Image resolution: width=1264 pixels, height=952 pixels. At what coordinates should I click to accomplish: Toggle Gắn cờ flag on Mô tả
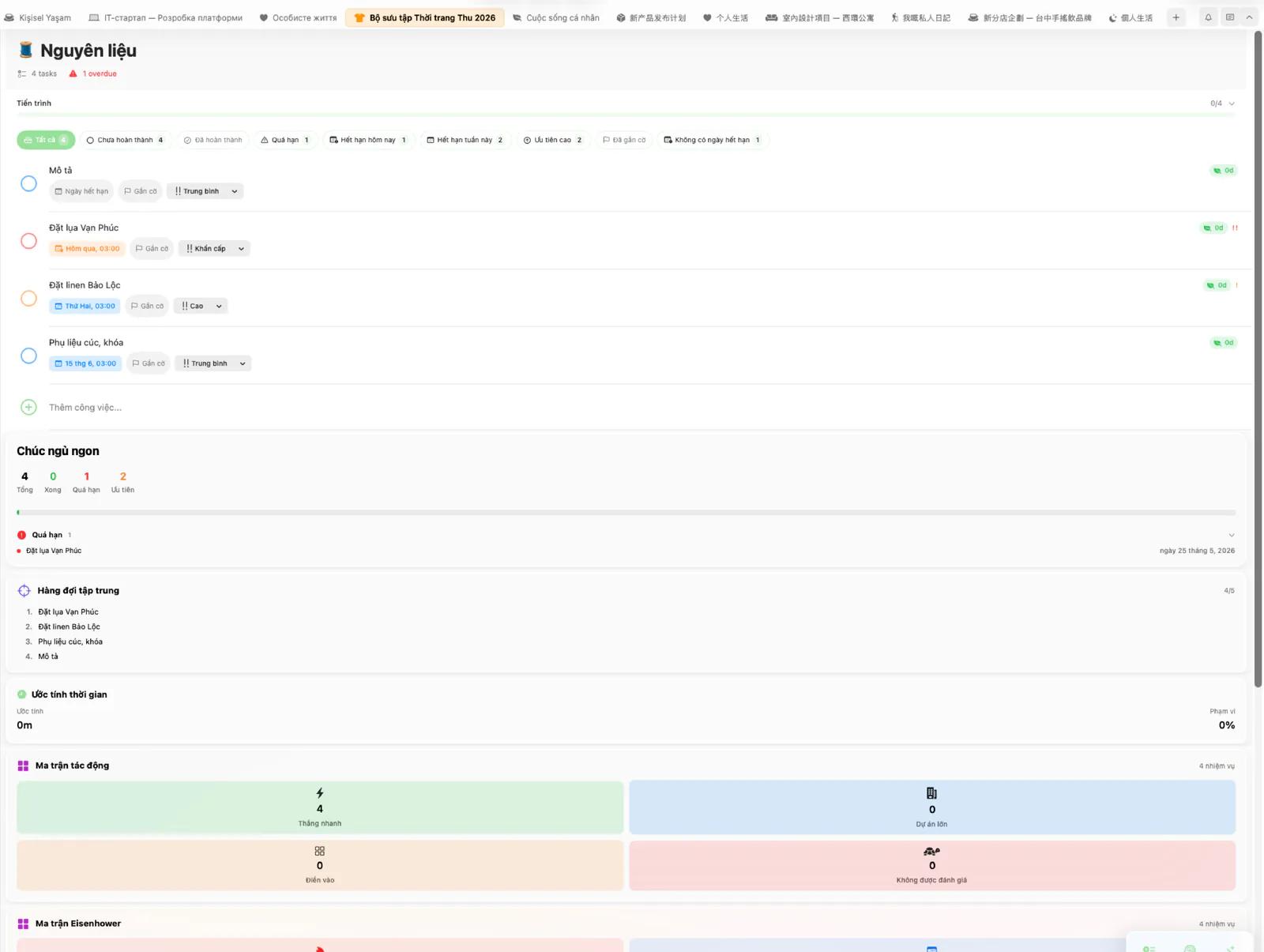(x=141, y=191)
